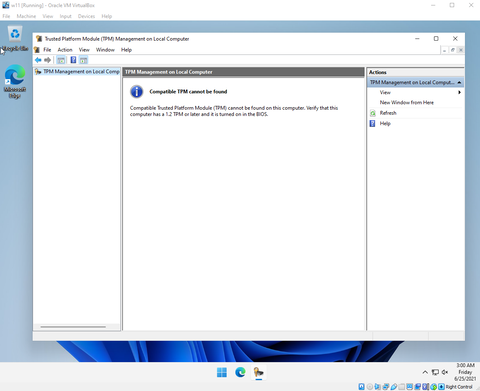Click the Recycle Bin desktop icon
The image size is (480, 391).
click(15, 39)
